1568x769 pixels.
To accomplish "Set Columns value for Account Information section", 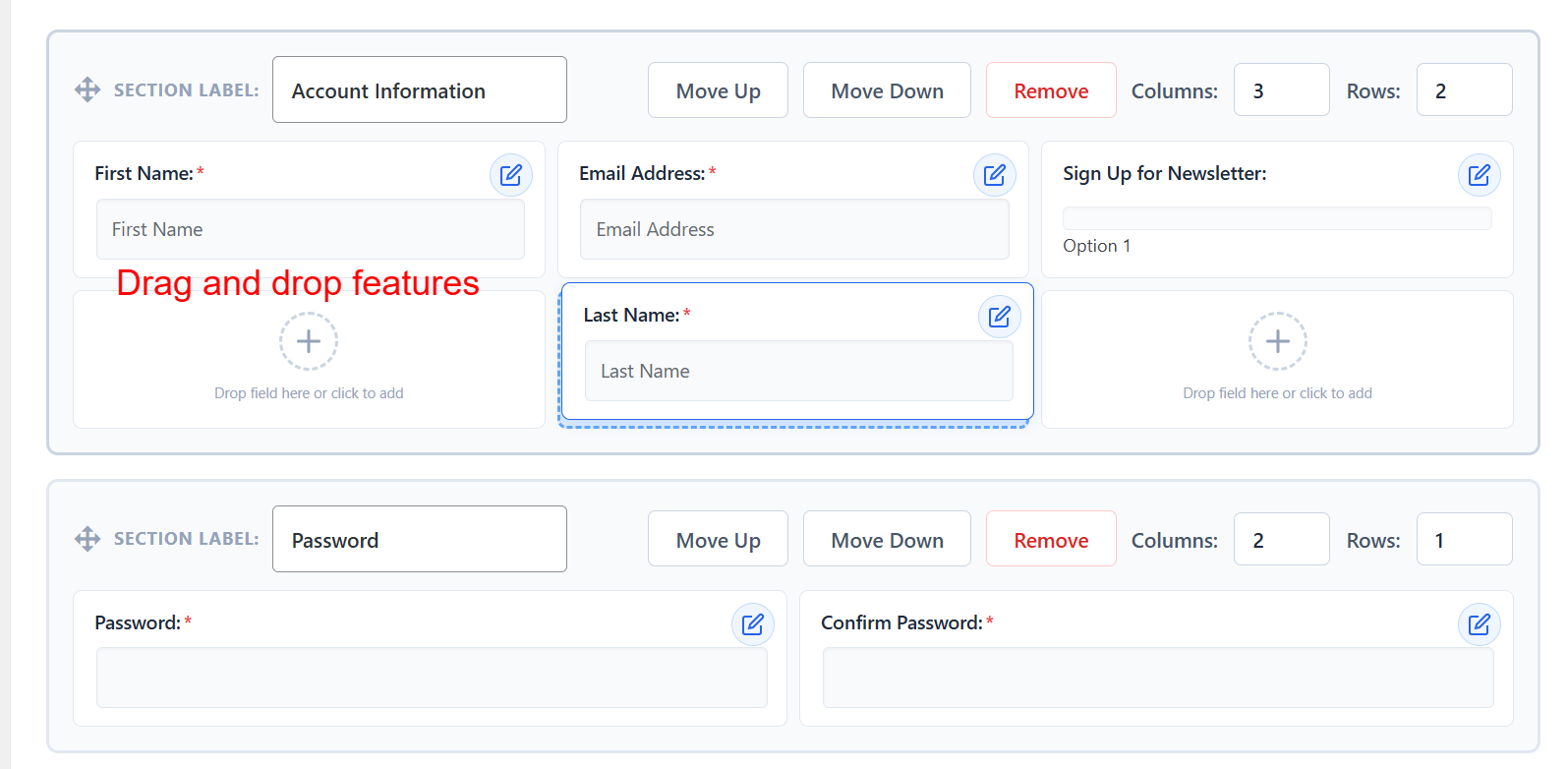I will click(x=1282, y=89).
